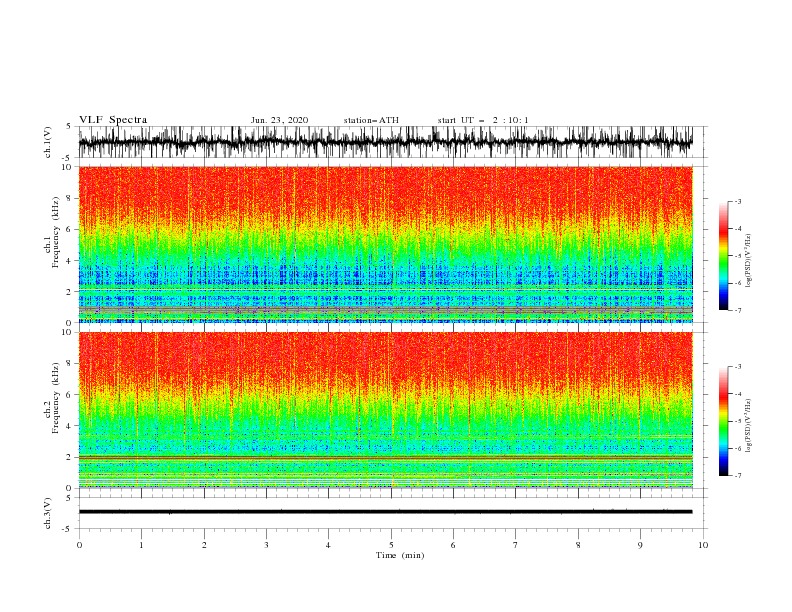Click inside the ch.2 spectrogram panel
Image resolution: width=792 pixels, height=612 pixels.
pyautogui.click(x=385, y=410)
